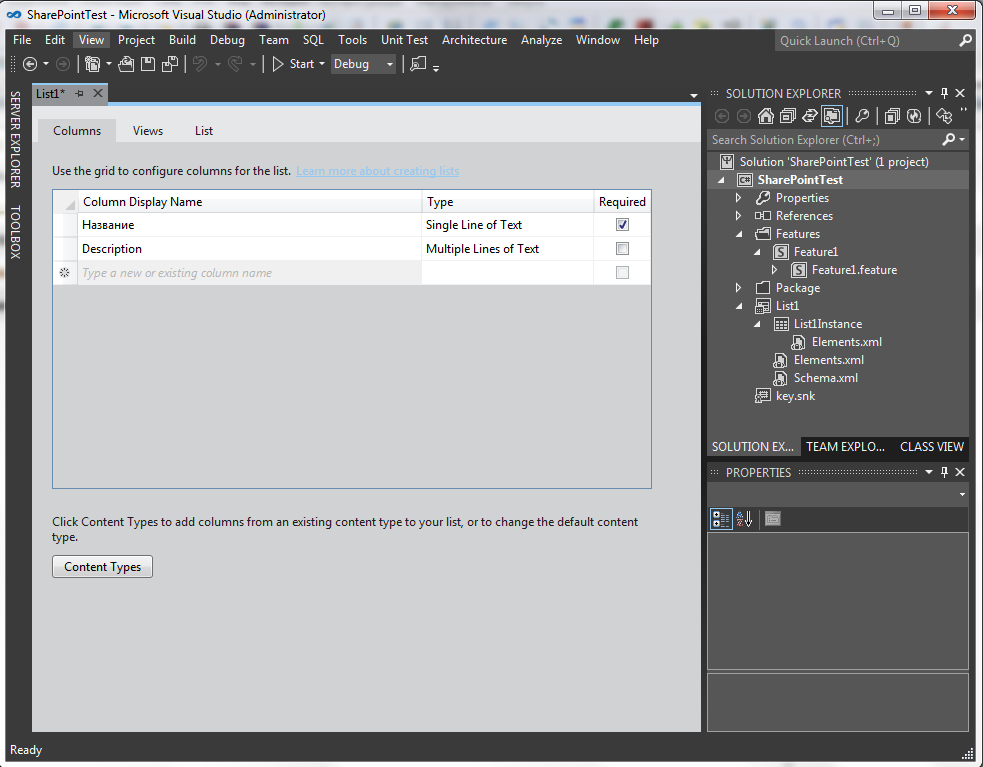Viewport: 983px width, 767px height.
Task: Enable Show All Files in Solution Explorer
Action: tap(832, 115)
